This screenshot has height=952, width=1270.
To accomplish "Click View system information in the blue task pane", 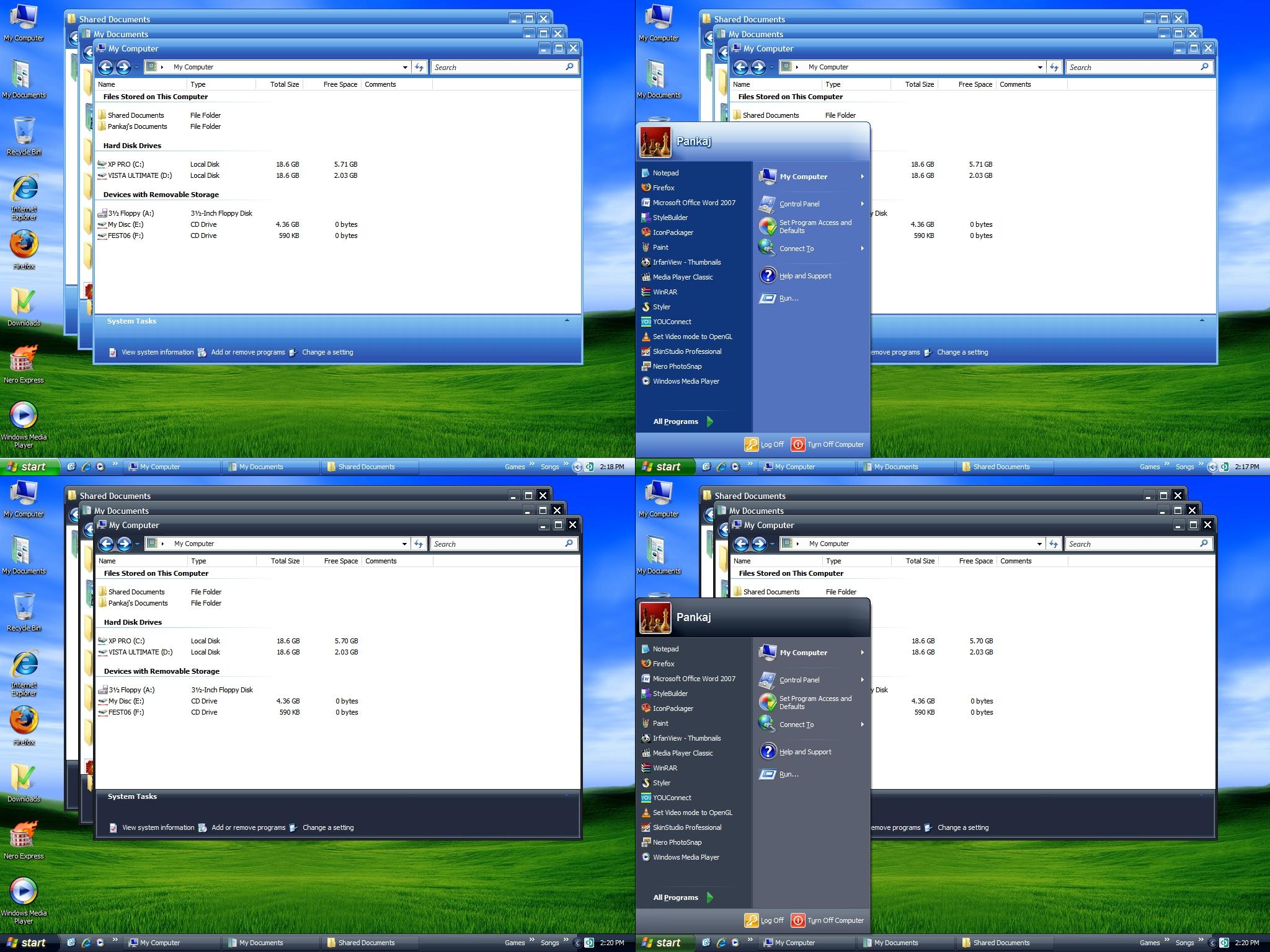I will (x=157, y=352).
